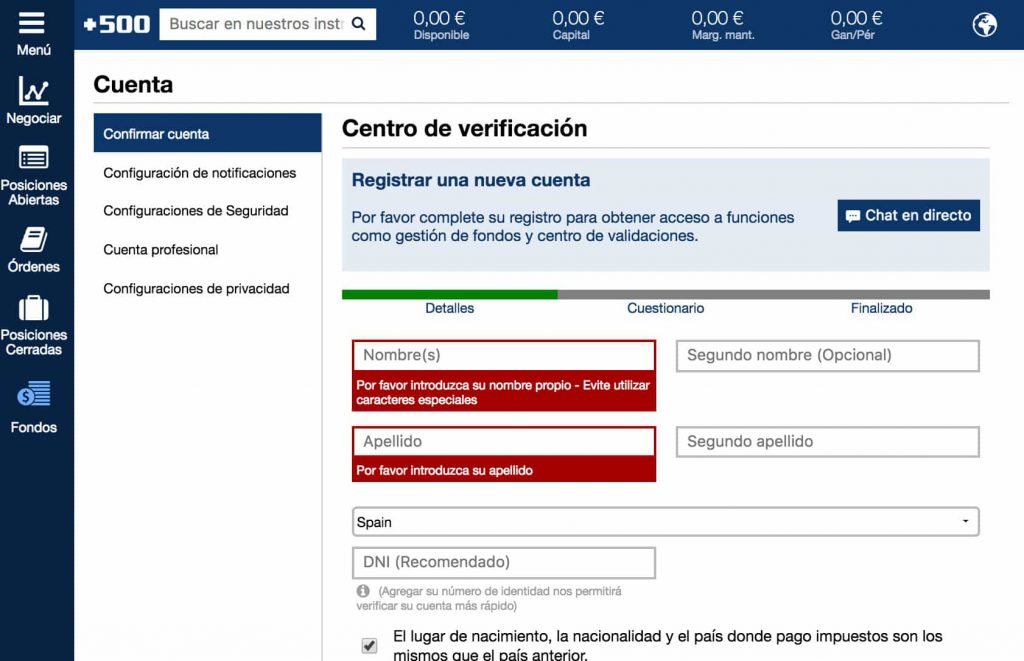
Task: Uncheck the birthplace and nationality checkbox
Action: click(x=369, y=647)
